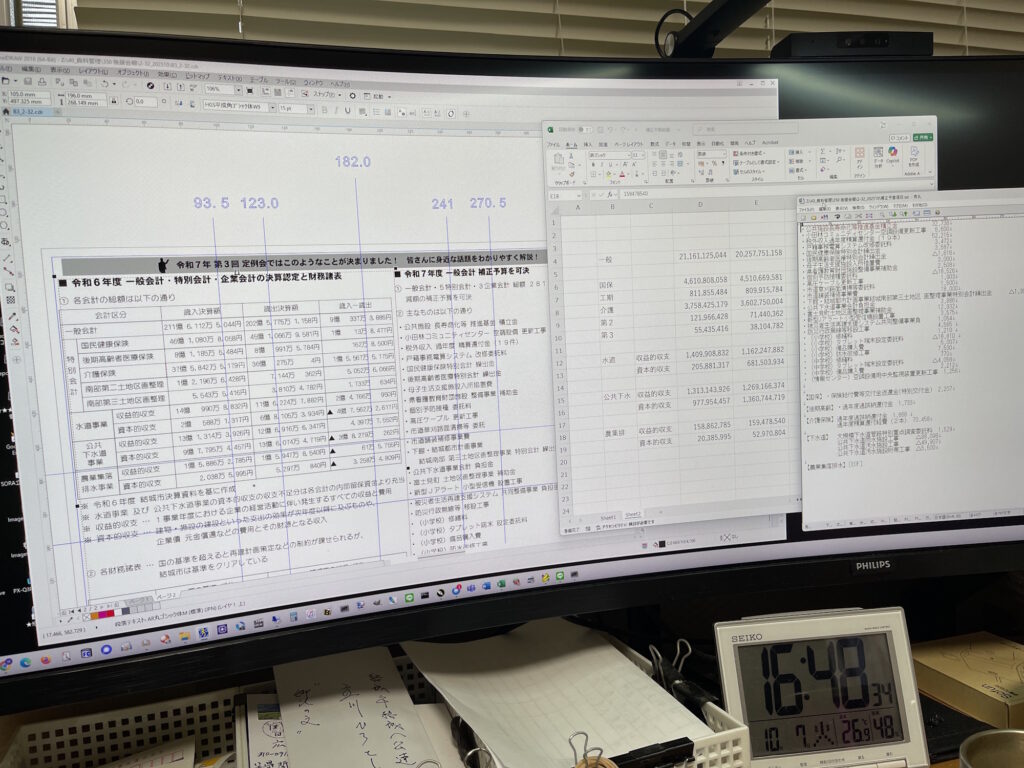
Task: Click the Bold button in CorelDRAW text bar
Action: point(324,109)
